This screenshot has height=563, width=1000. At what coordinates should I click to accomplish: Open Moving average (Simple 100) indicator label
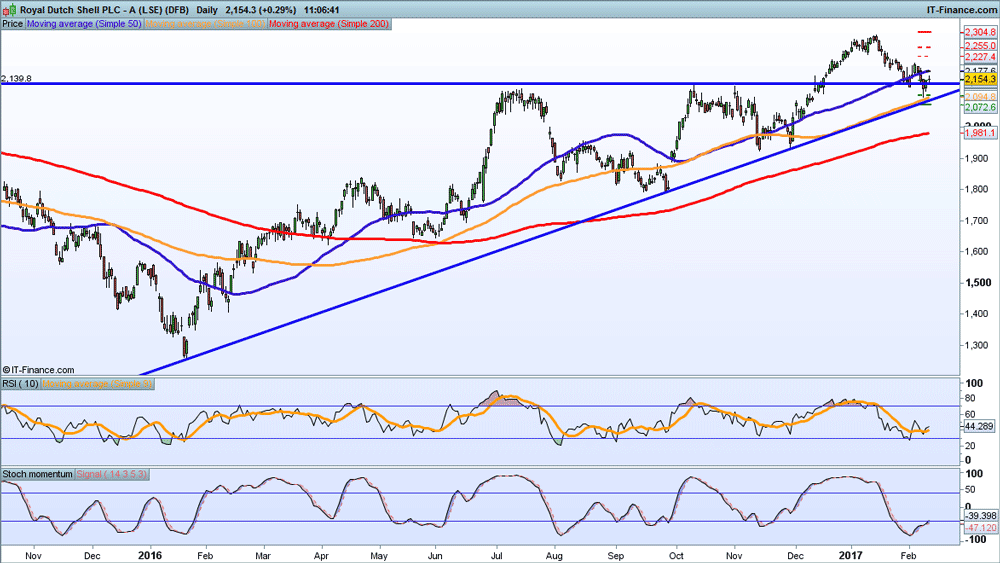pyautogui.click(x=206, y=22)
